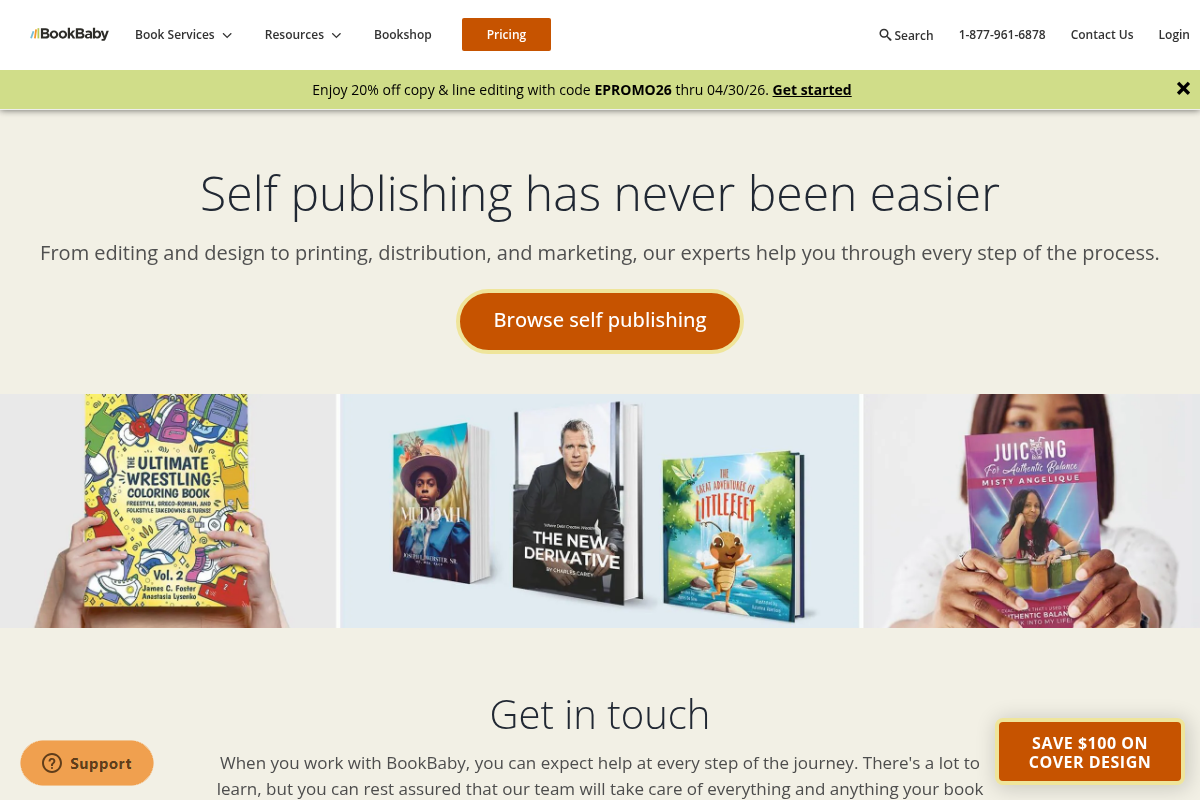Click Save $100 on Cover Design offer

tap(1090, 752)
